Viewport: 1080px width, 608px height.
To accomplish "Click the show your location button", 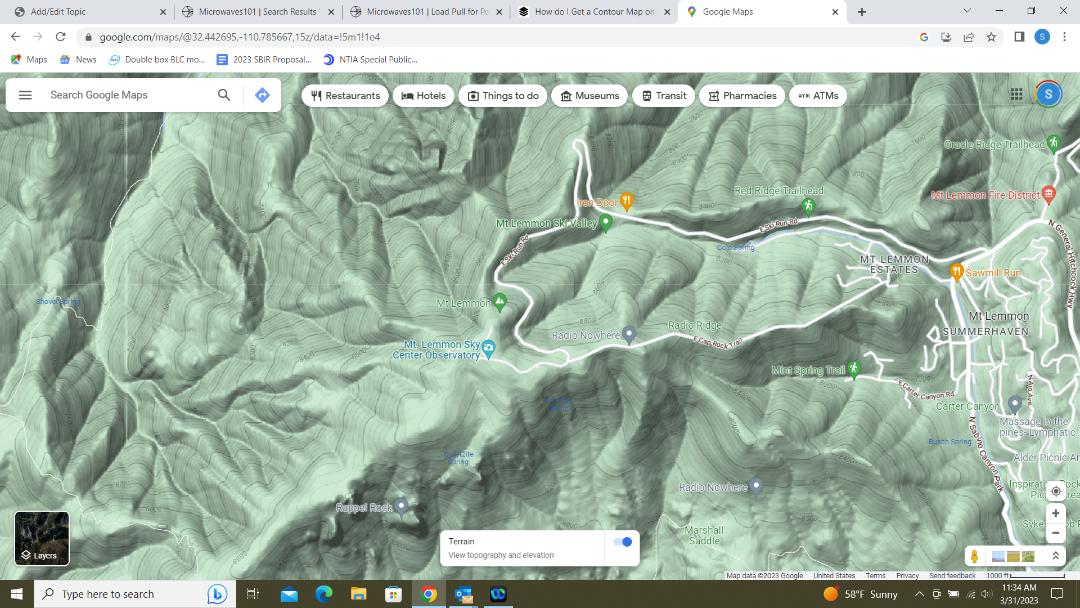I will (1055, 492).
